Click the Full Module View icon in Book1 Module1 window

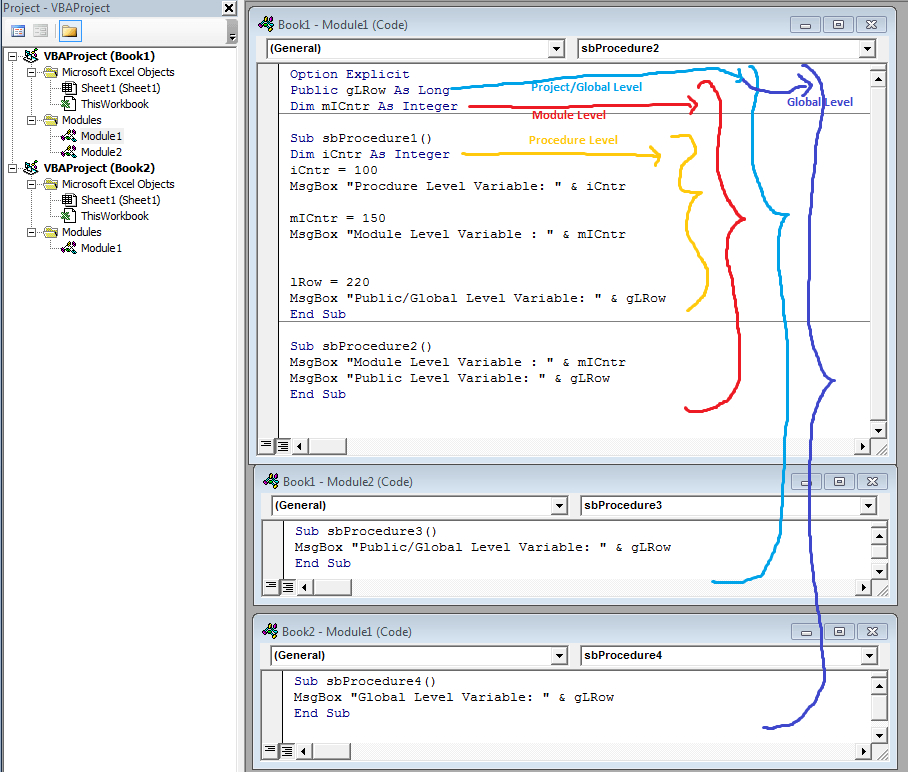point(283,445)
